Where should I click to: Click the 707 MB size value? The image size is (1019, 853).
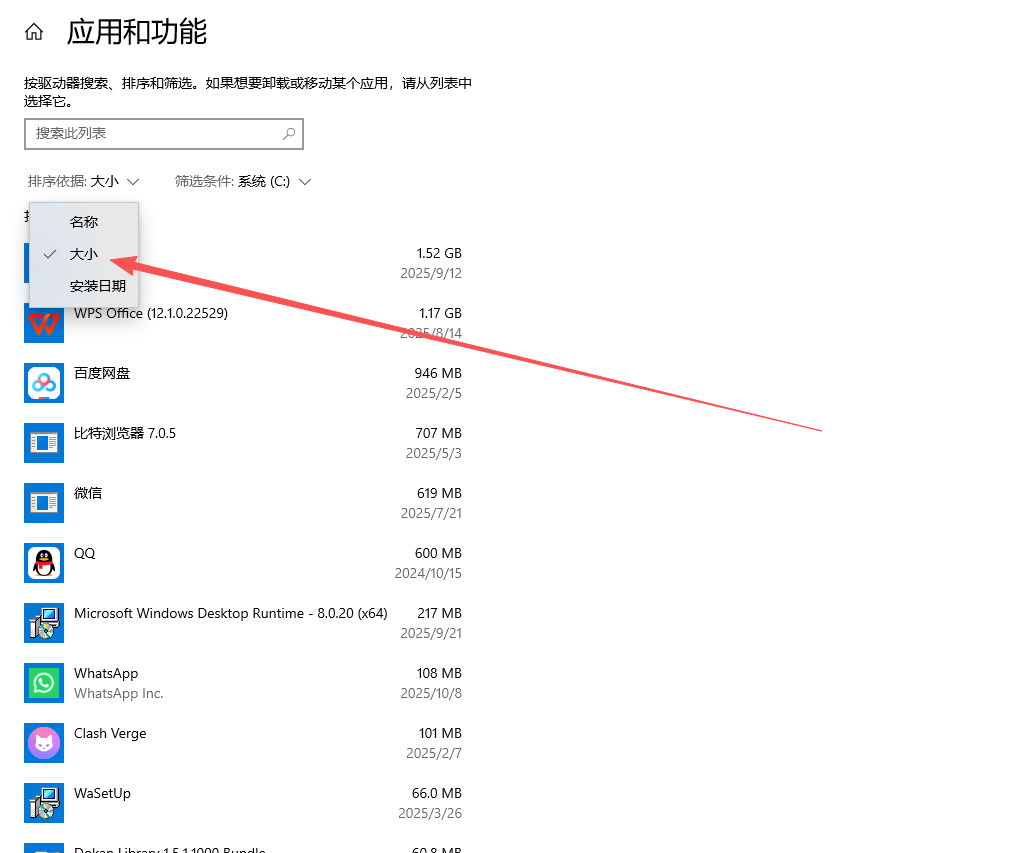pos(439,433)
